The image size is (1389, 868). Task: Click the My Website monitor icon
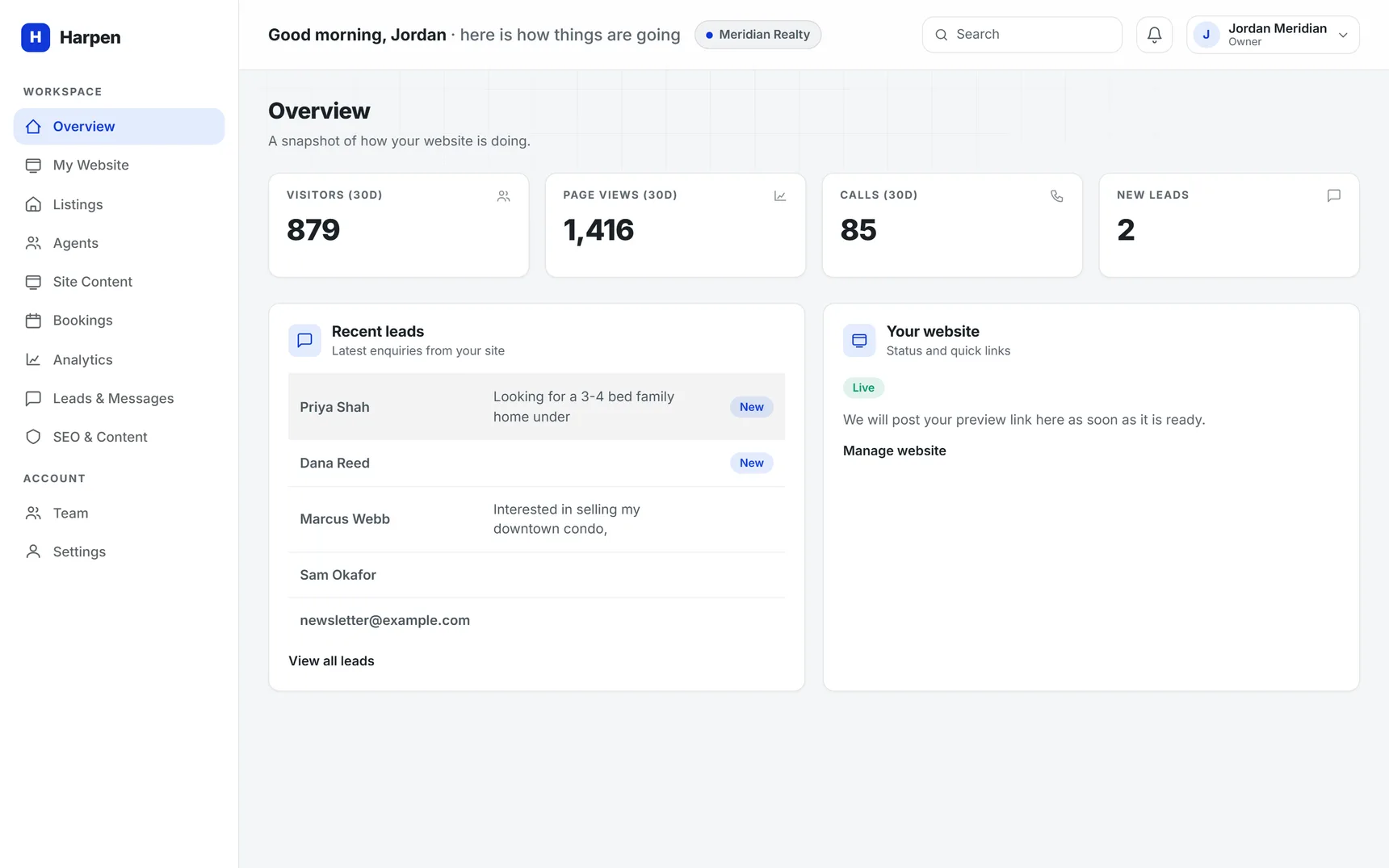point(33,166)
